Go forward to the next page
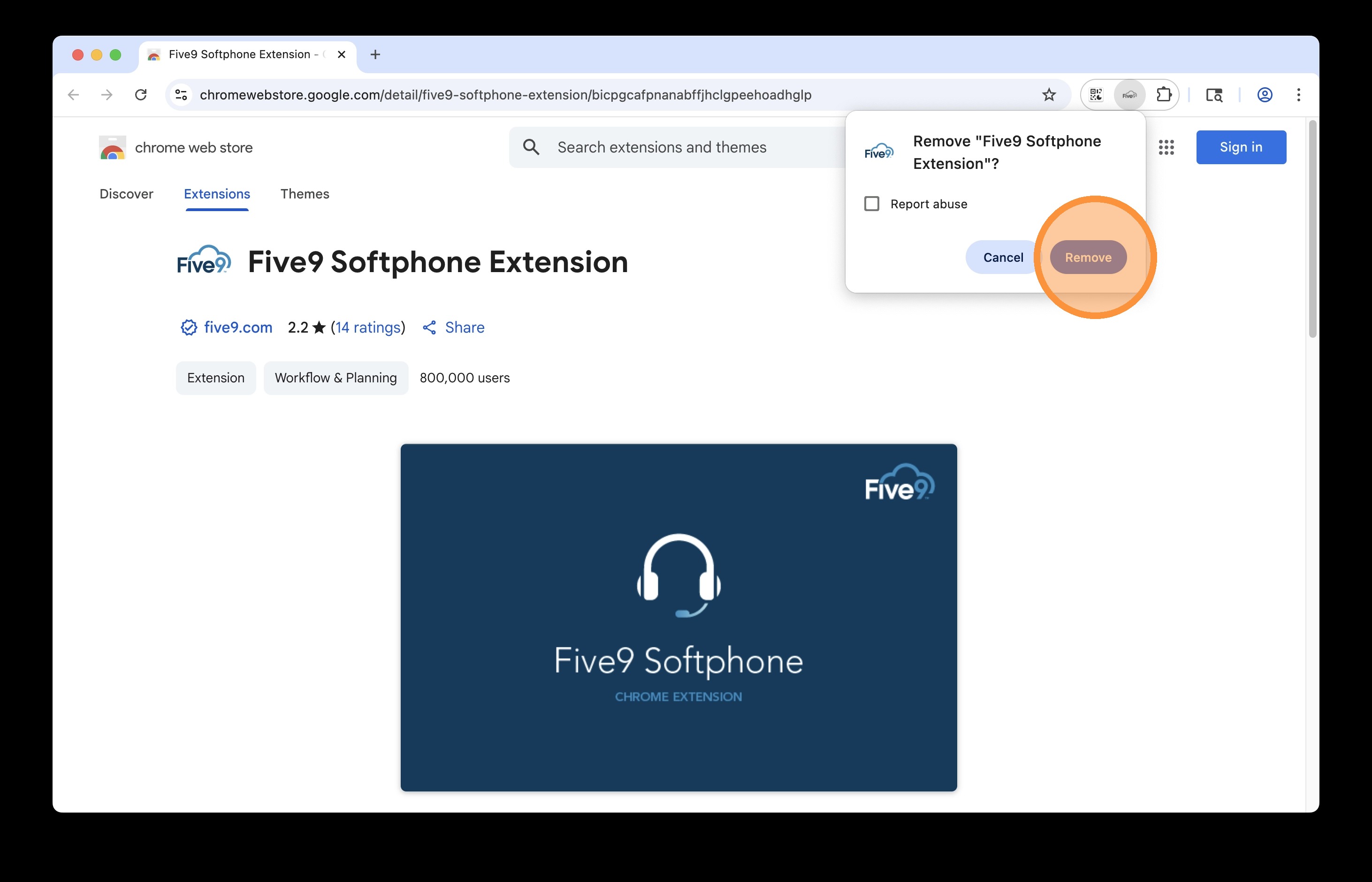 coord(107,94)
